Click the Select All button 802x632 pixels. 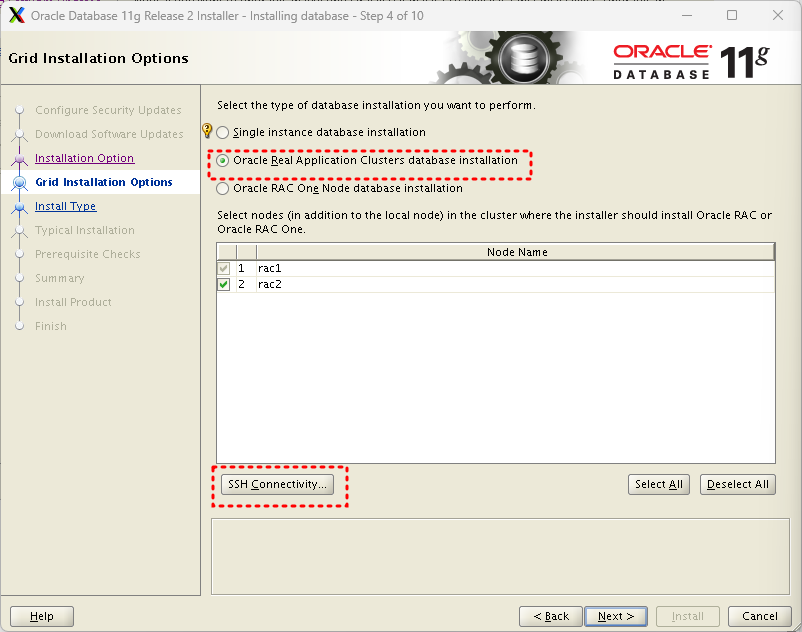[x=659, y=484]
